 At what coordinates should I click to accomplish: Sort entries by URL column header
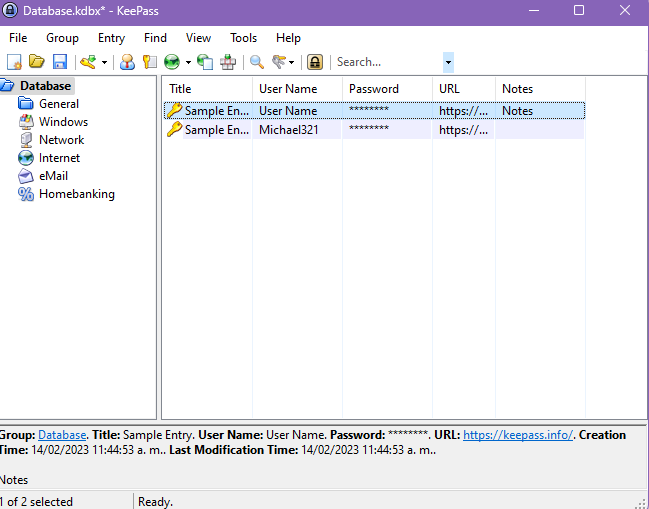[464, 89]
